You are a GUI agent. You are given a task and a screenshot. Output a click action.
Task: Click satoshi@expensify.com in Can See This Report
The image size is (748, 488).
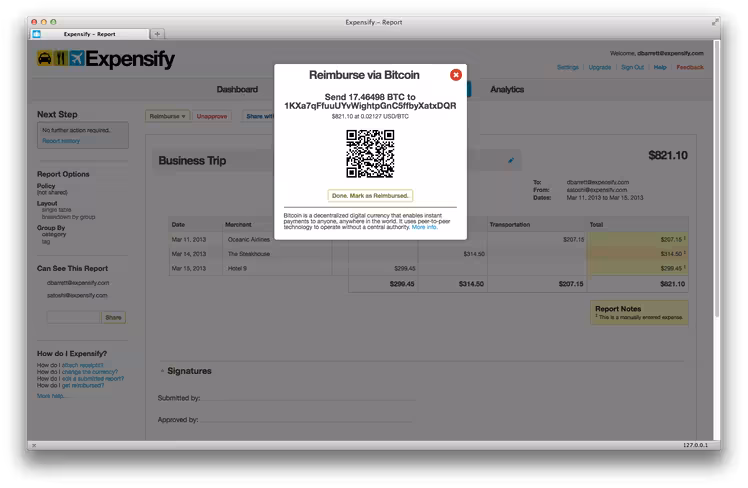pyautogui.click(x=77, y=295)
